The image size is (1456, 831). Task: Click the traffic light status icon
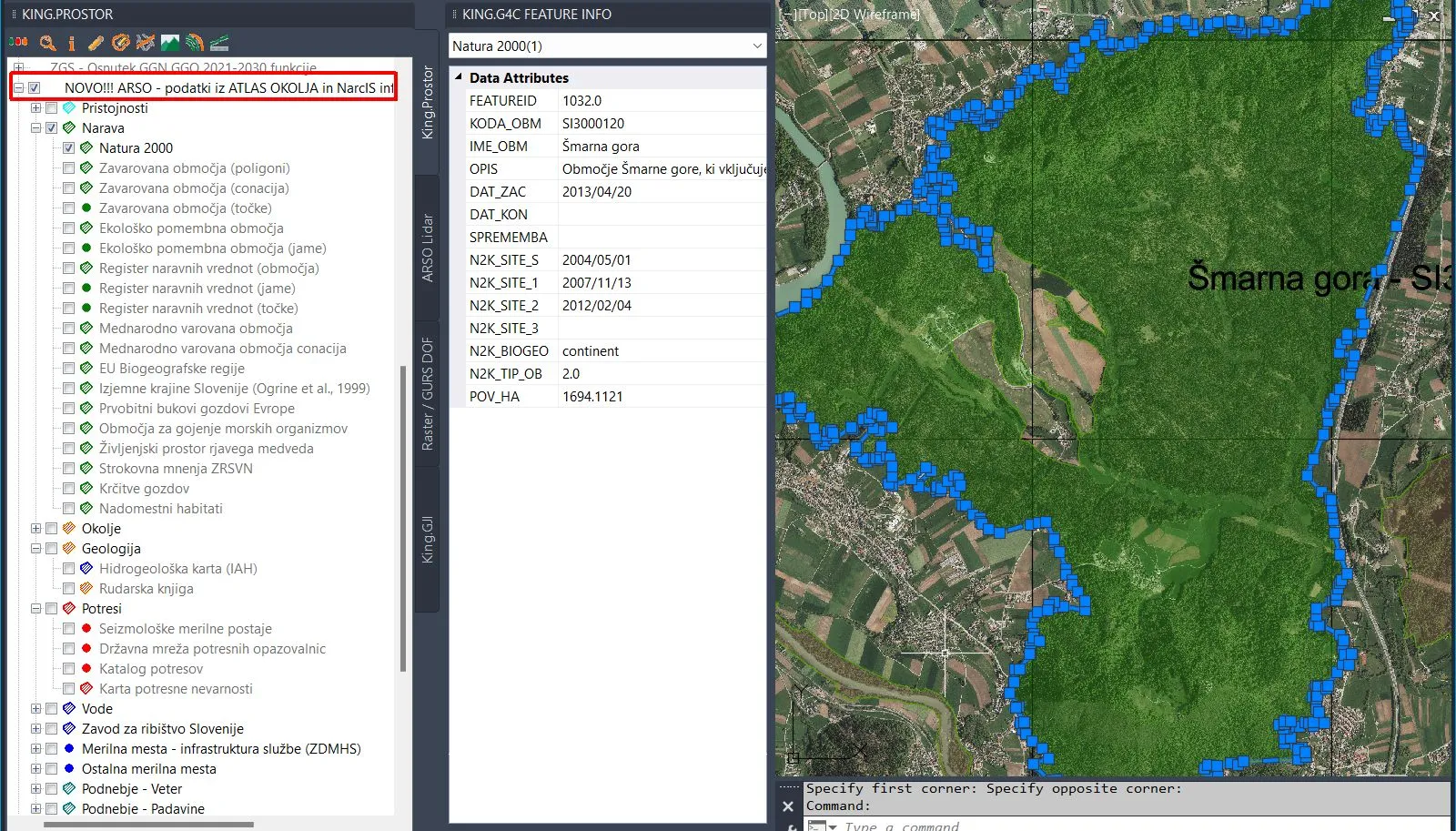pyautogui.click(x=19, y=43)
